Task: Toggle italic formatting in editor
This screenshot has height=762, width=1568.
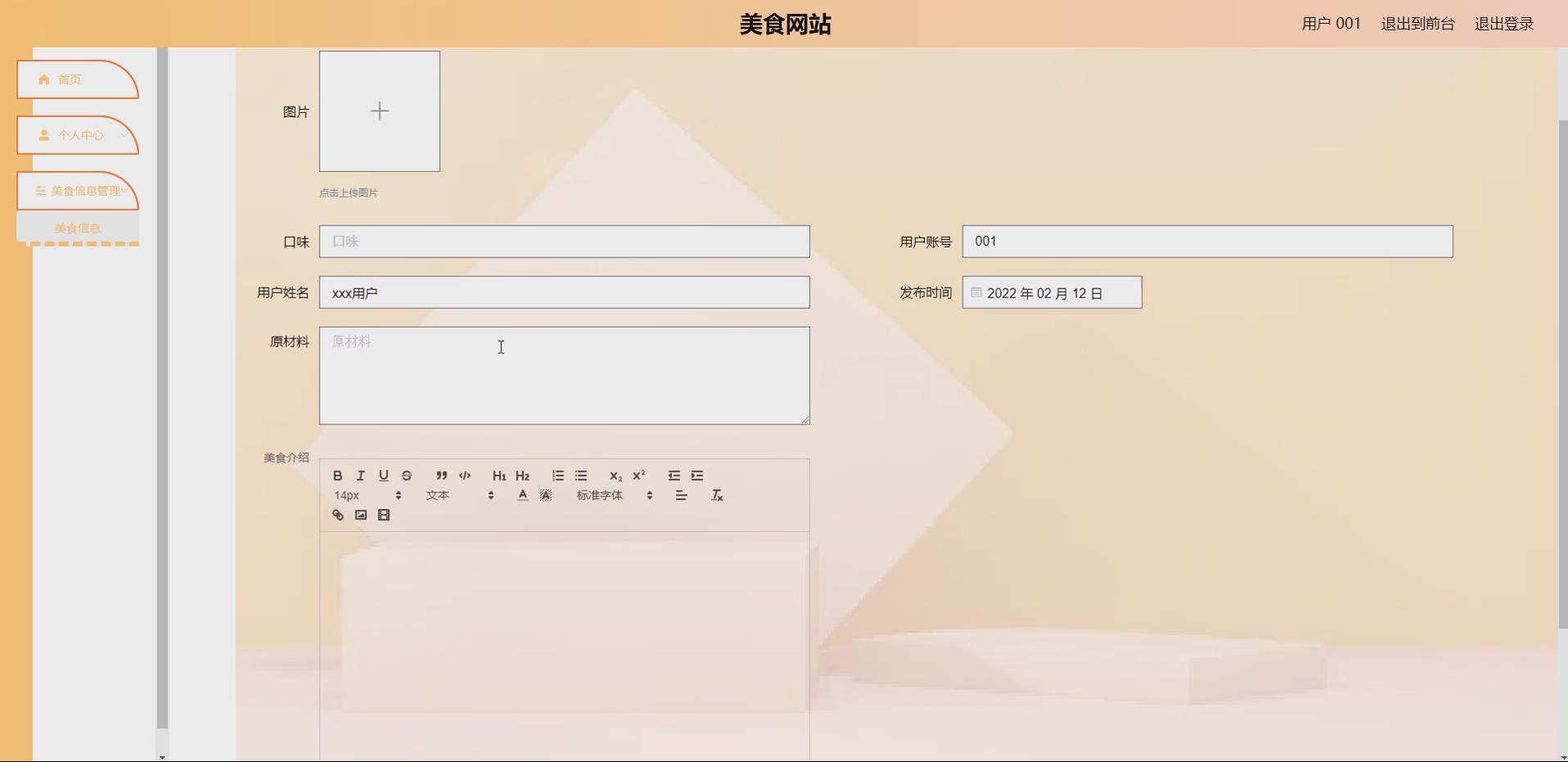Action: click(x=360, y=475)
